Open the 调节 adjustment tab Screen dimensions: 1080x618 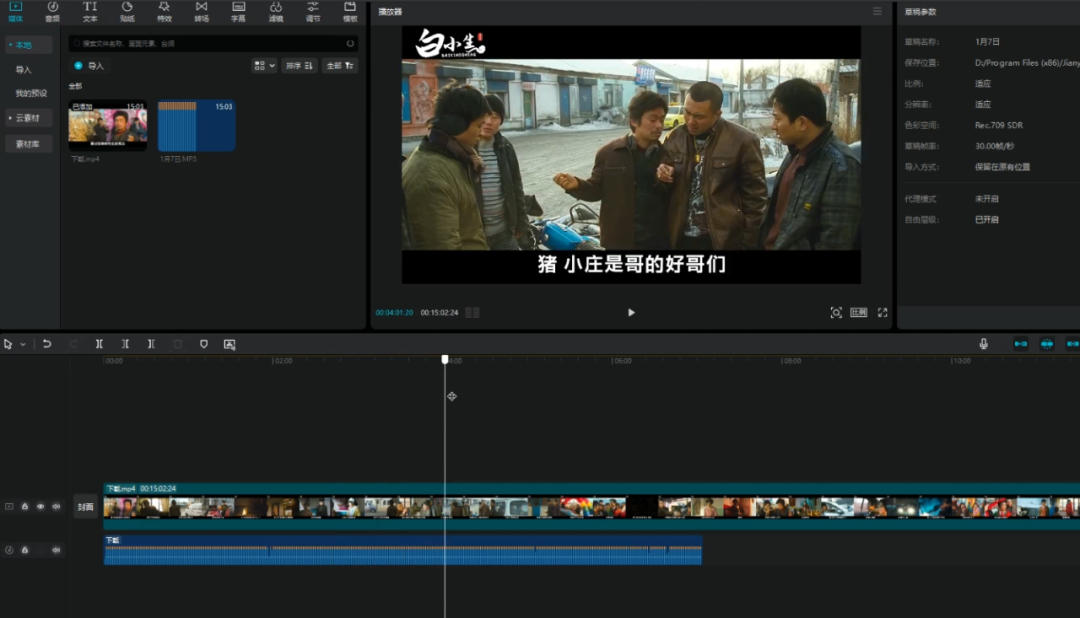(x=313, y=12)
